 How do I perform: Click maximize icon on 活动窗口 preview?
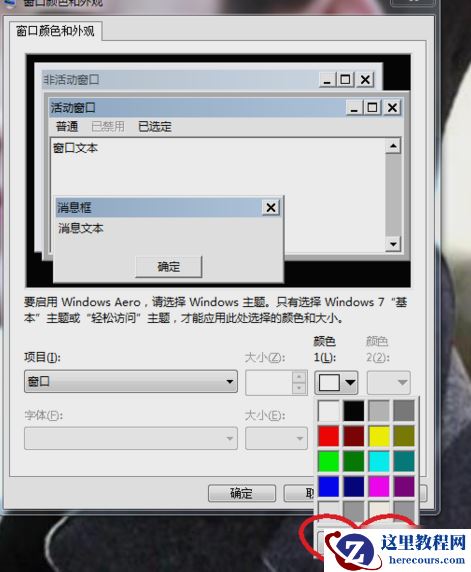(372, 108)
